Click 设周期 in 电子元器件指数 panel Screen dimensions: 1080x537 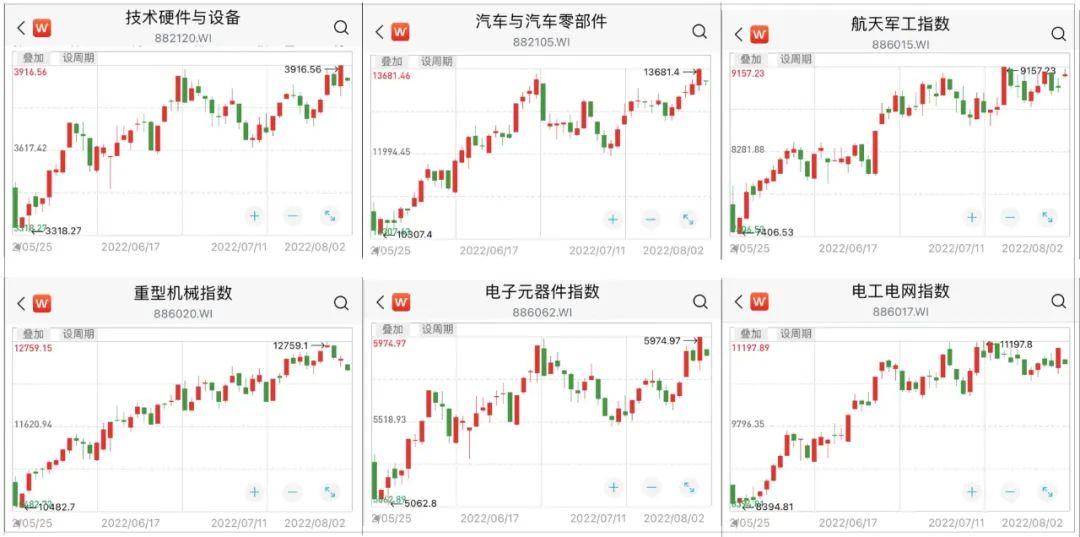436,329
